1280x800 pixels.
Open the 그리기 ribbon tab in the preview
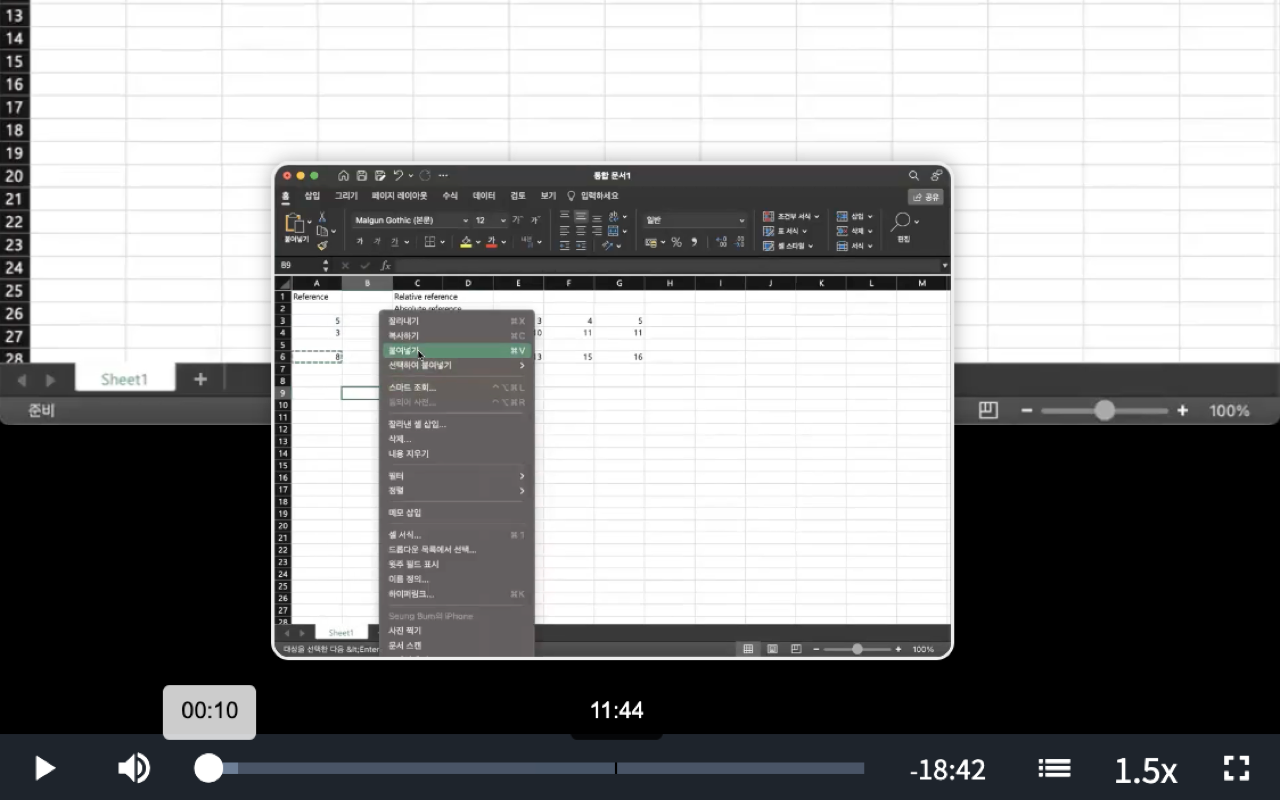point(346,196)
